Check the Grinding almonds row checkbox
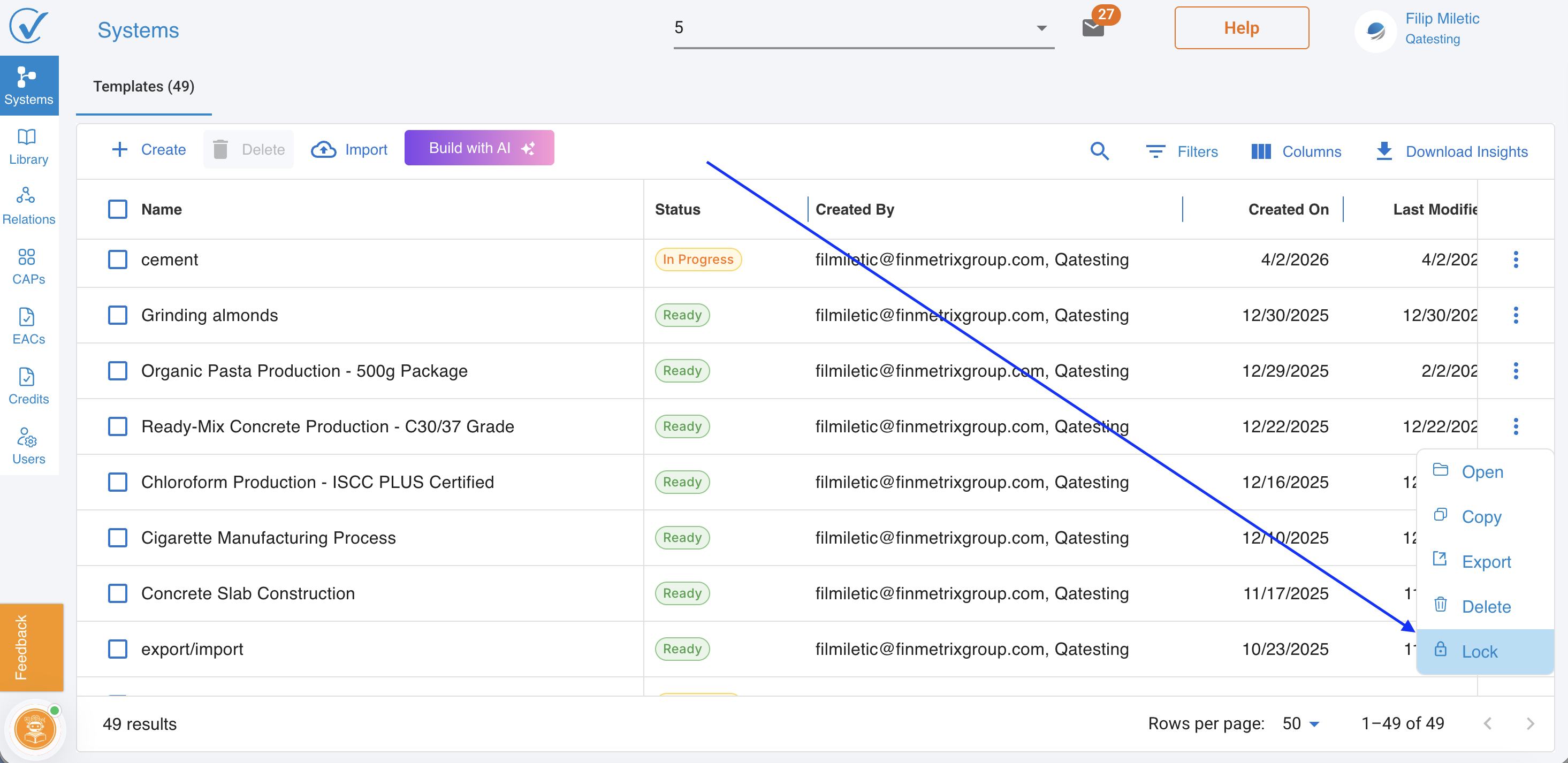 click(118, 315)
